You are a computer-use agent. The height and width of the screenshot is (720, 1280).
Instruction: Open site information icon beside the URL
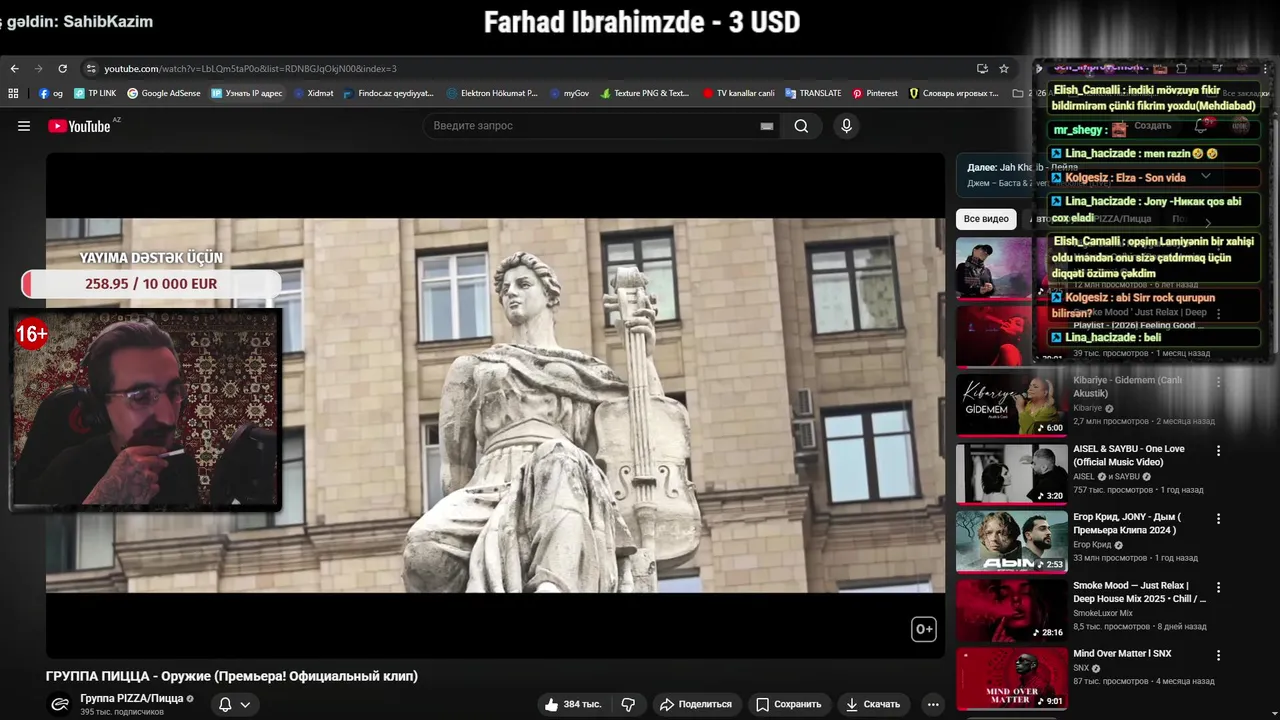91,69
